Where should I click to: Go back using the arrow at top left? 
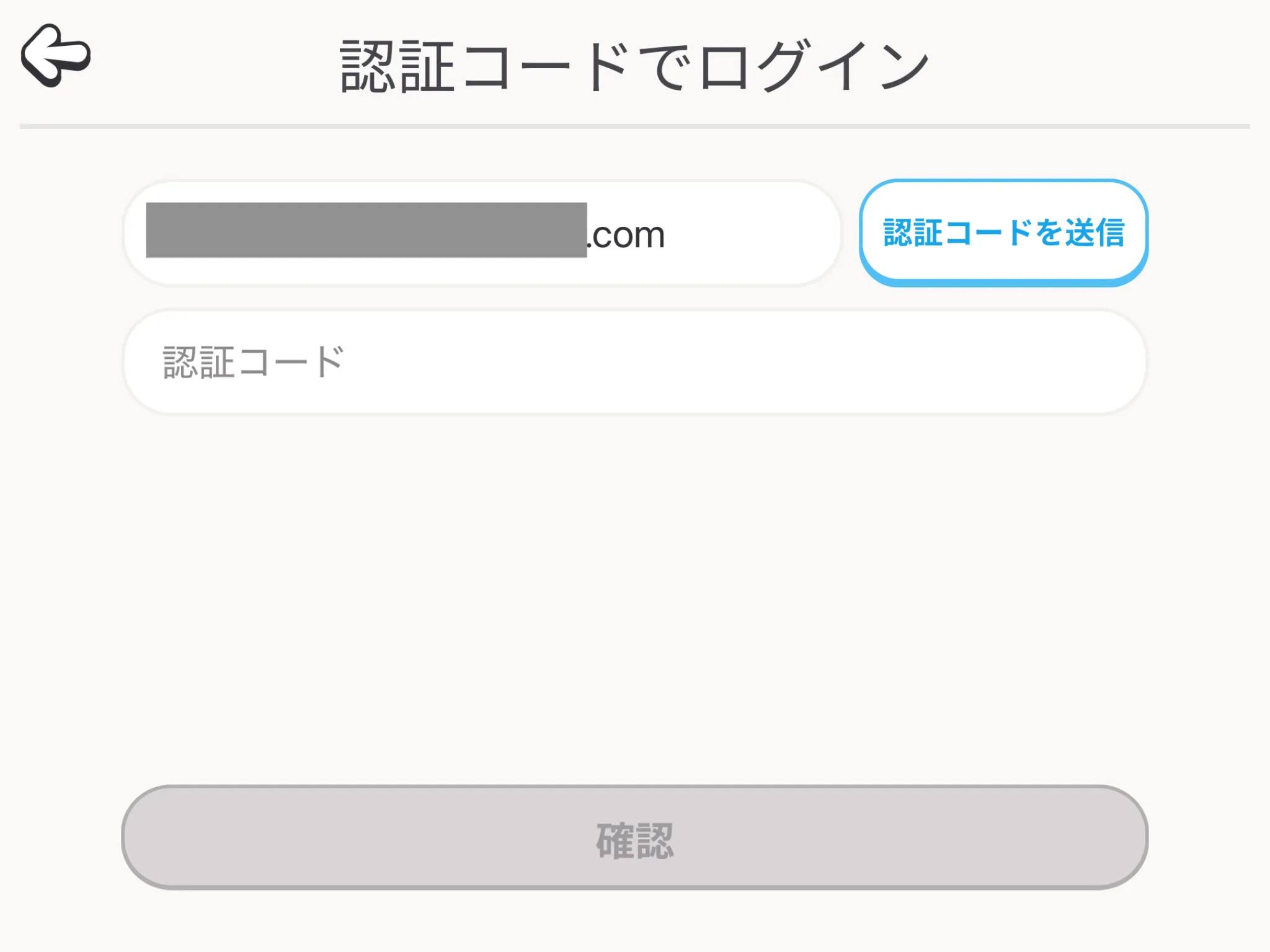pyautogui.click(x=56, y=56)
